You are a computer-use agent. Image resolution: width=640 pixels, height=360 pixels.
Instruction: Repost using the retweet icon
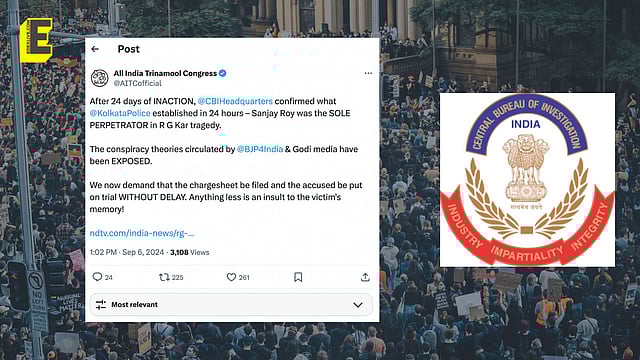[x=164, y=277]
